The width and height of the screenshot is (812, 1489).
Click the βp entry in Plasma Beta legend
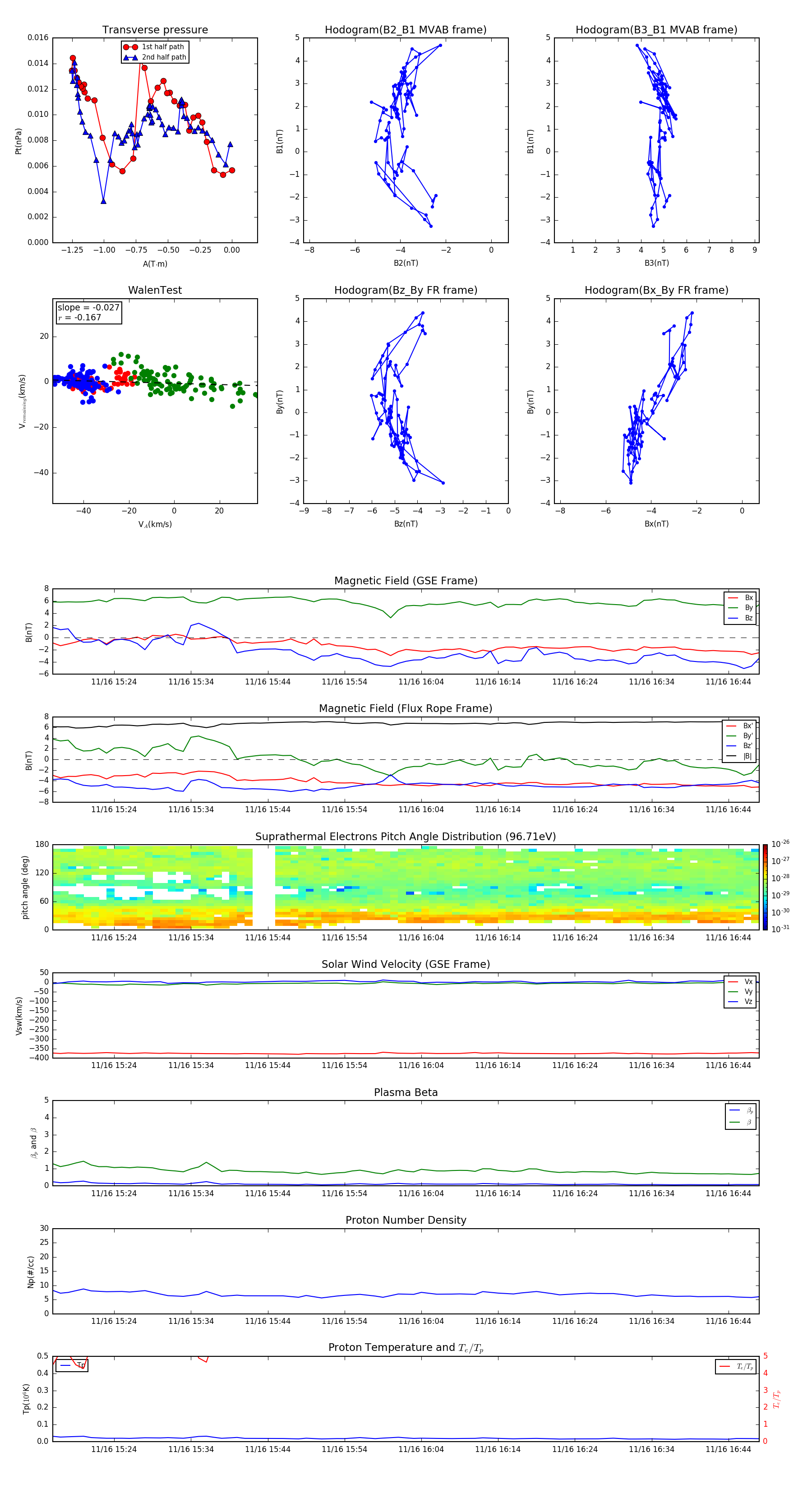coord(741,1110)
